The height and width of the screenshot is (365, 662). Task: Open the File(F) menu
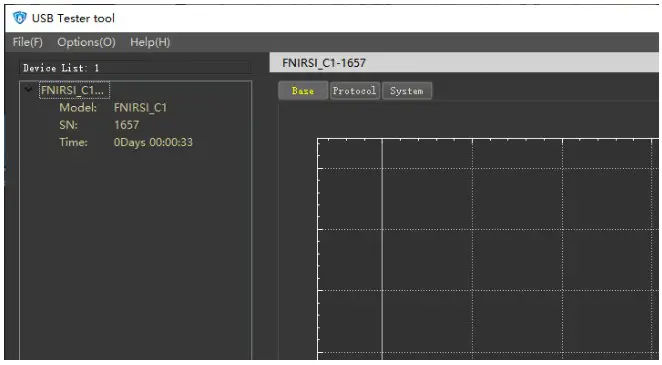(27, 42)
